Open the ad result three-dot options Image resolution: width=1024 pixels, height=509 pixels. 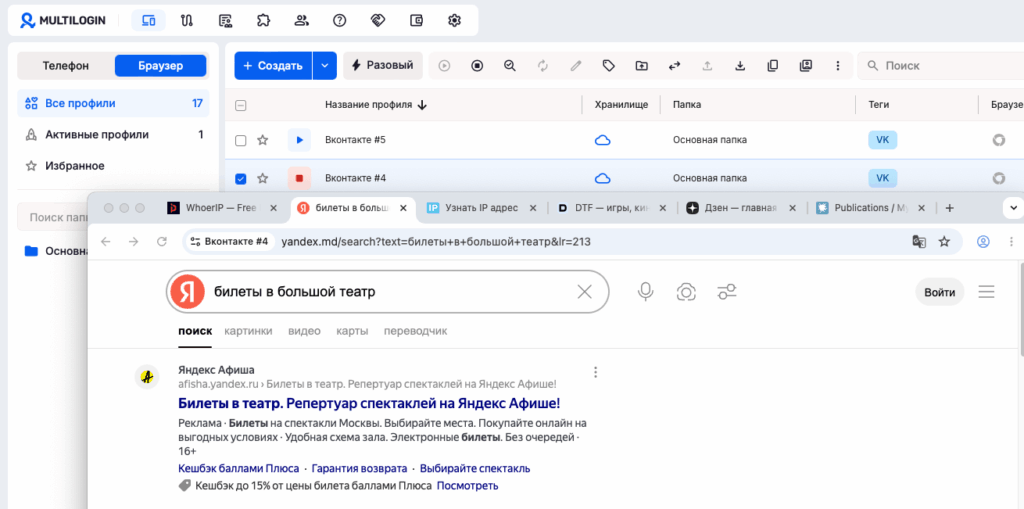pyautogui.click(x=595, y=372)
